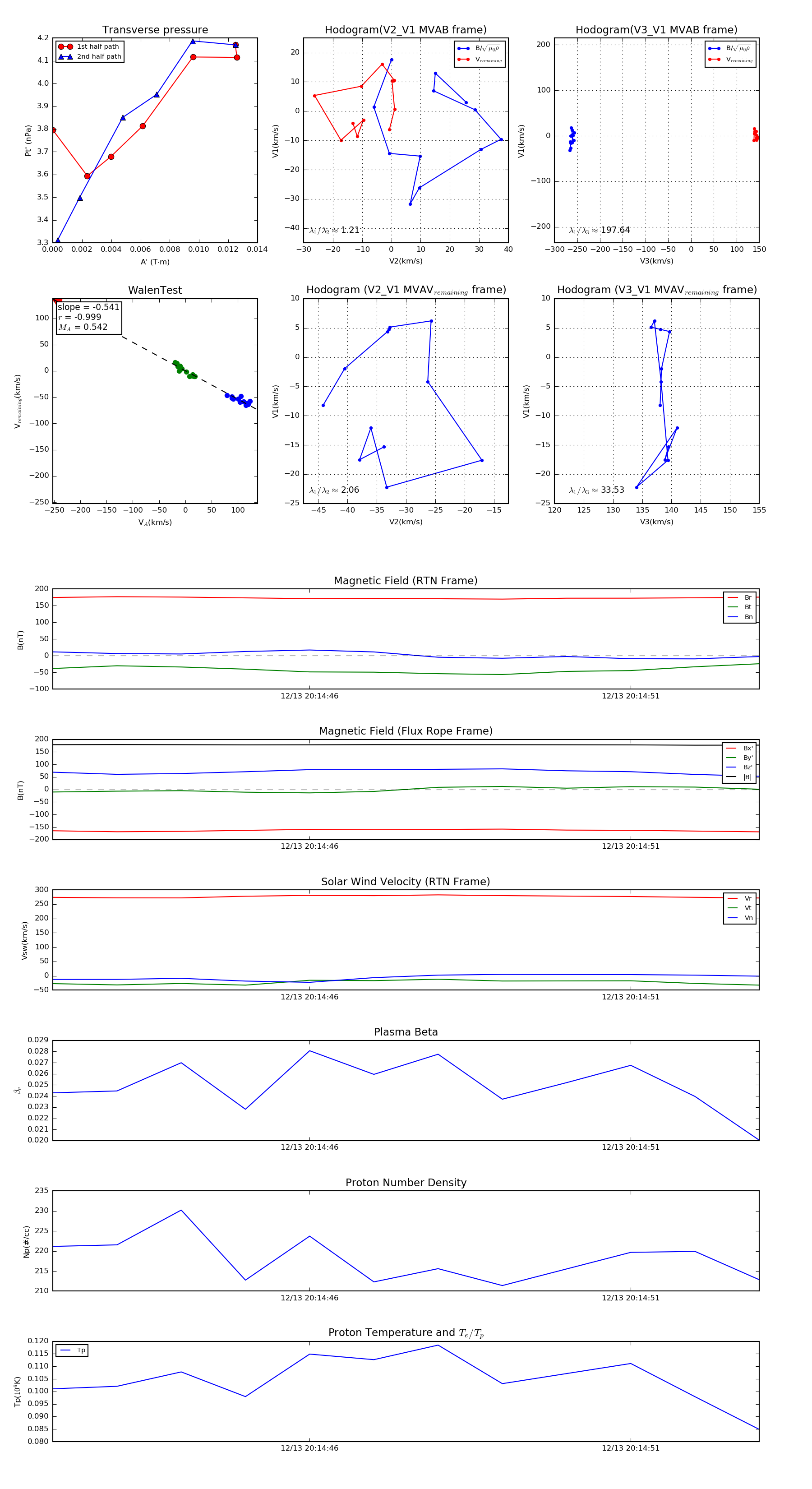Image resolution: width=812 pixels, height=1489 pixels.
Task: Click the Plasma Beta peak near 0.028
Action: [x=310, y=1051]
